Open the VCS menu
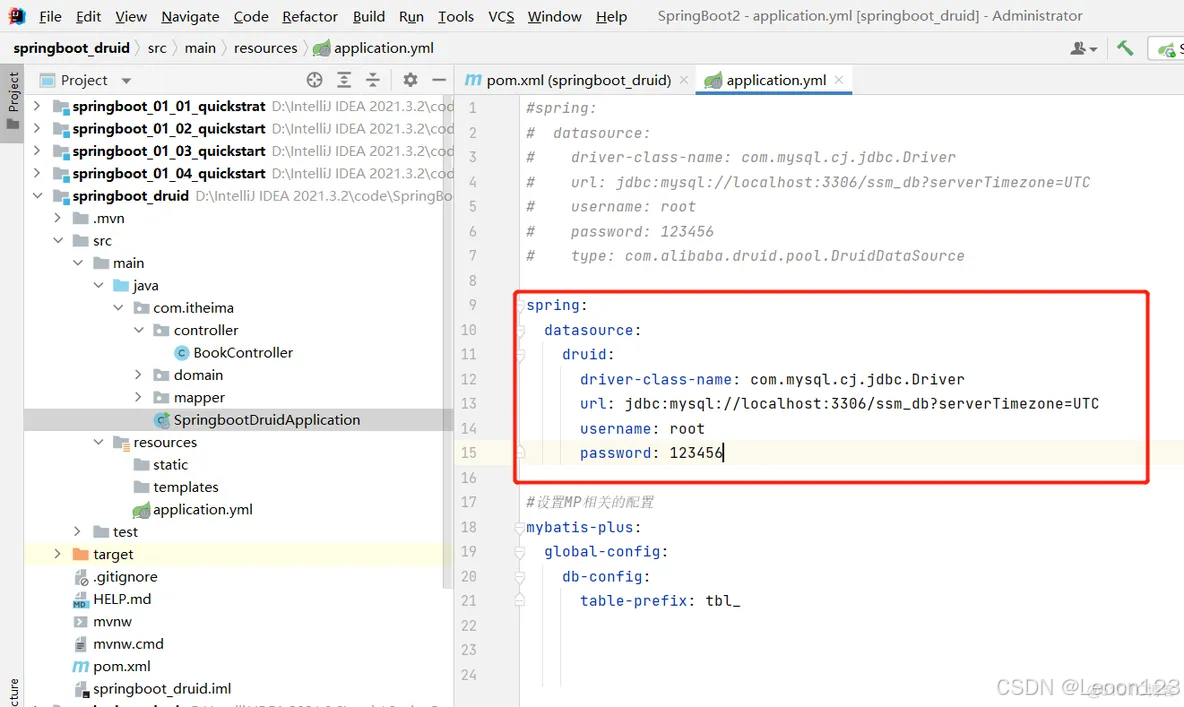The height and width of the screenshot is (707, 1184). (501, 17)
